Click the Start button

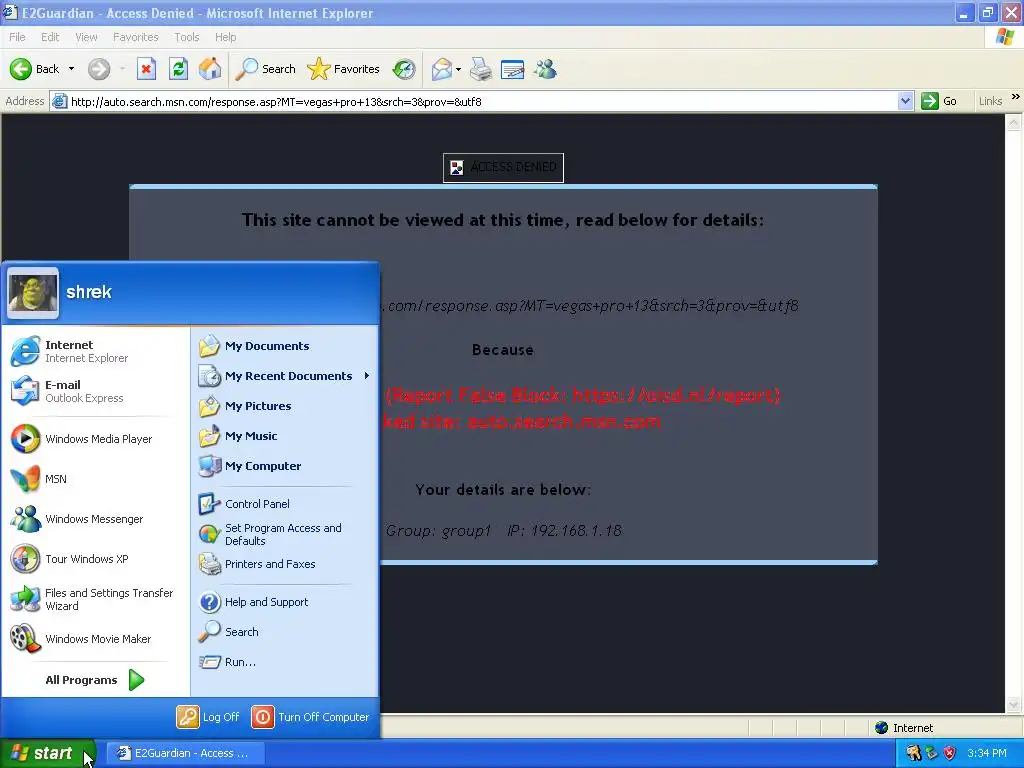click(x=47, y=754)
